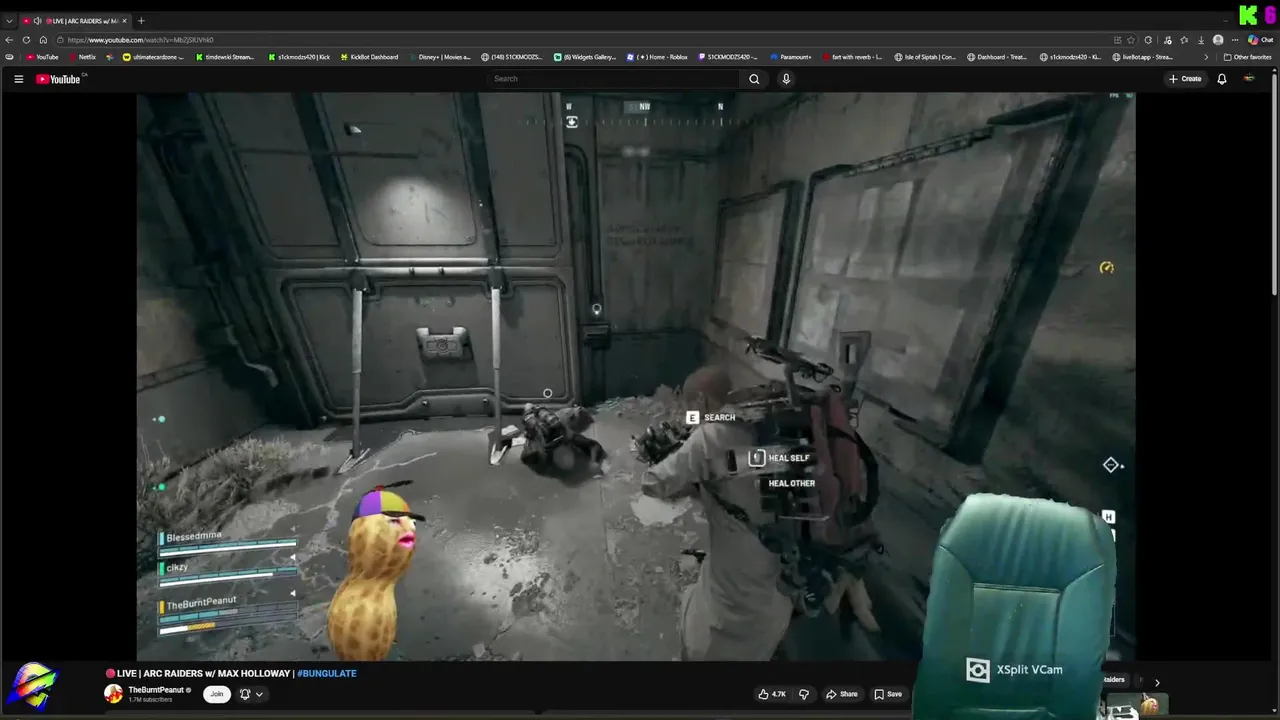
Task: Open s1ckmodzs420 | Kick bookmark
Action: (x=297, y=57)
